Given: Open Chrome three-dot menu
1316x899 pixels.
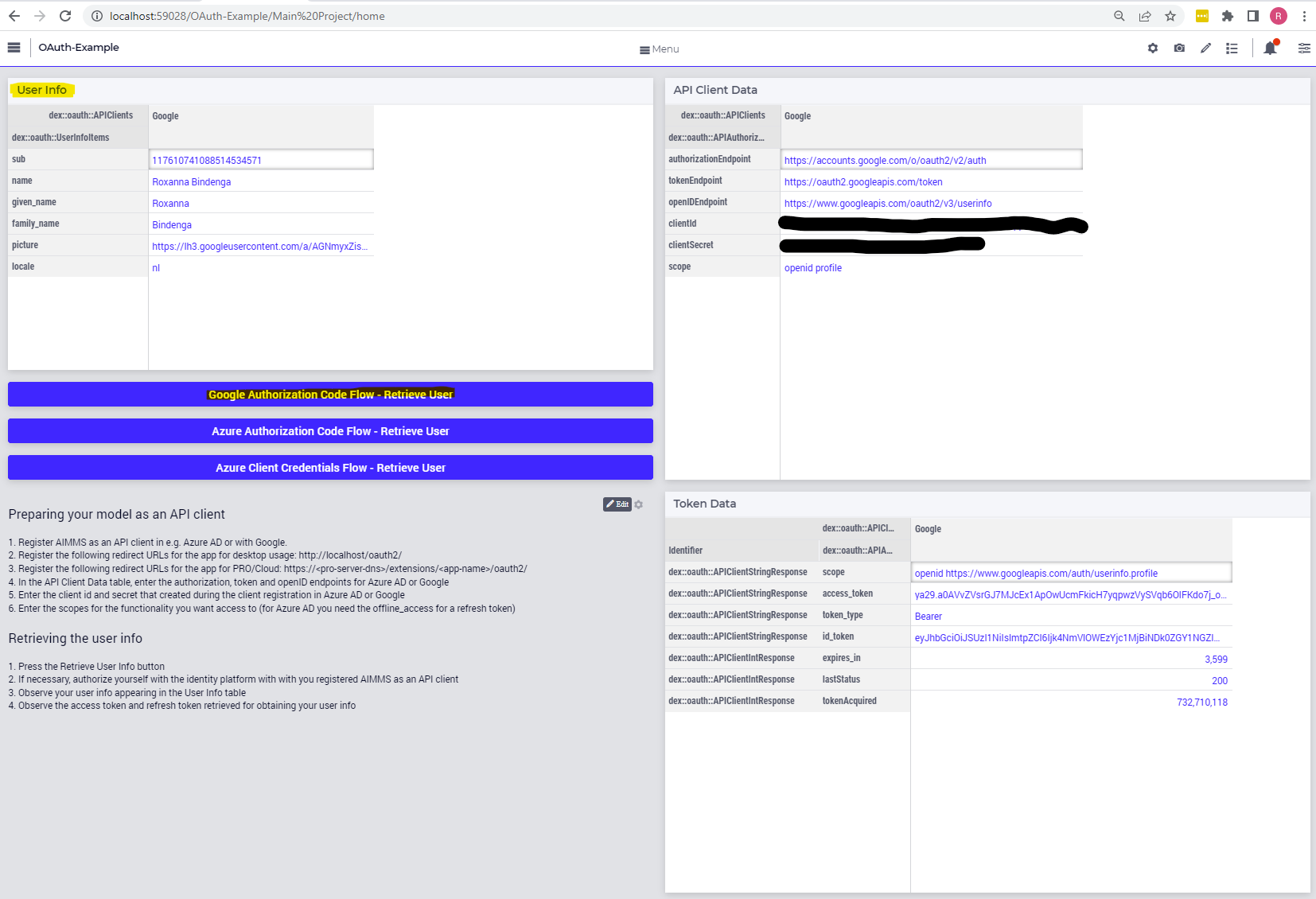Looking at the screenshot, I should 1304,16.
